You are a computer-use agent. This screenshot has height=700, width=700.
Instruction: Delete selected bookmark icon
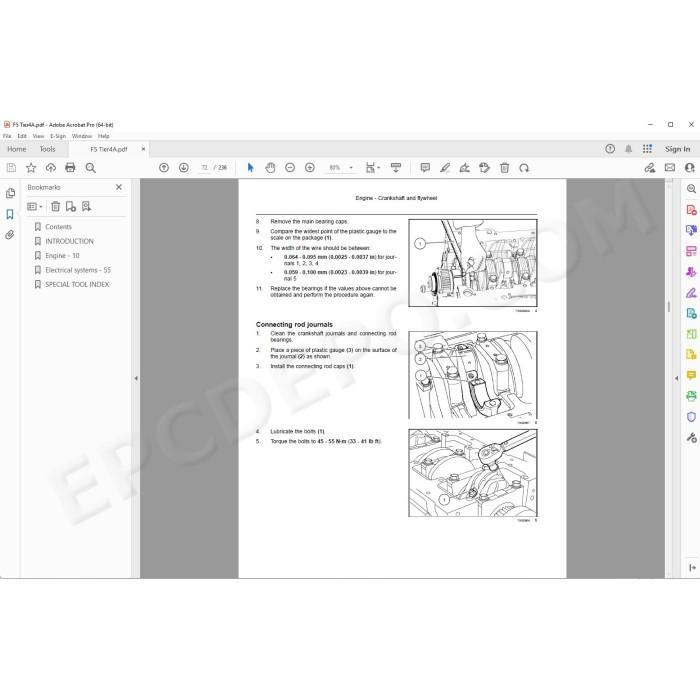point(55,206)
